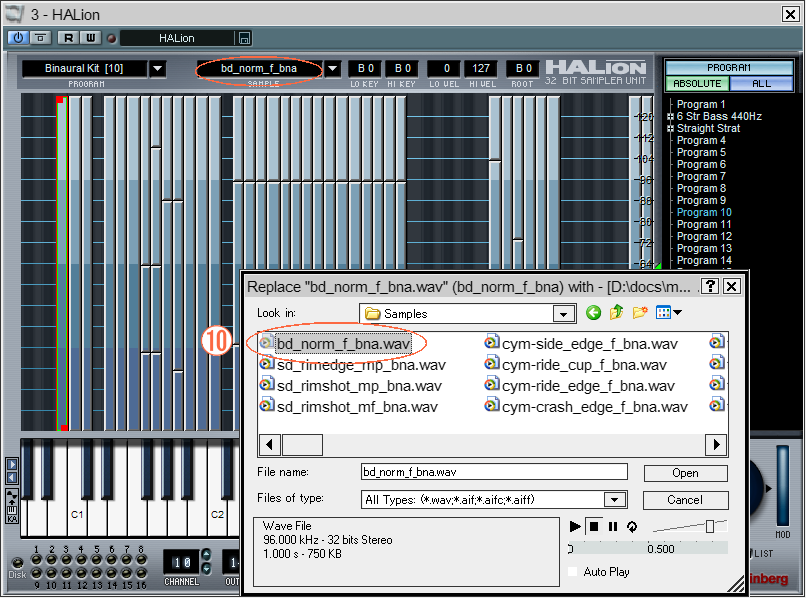The height and width of the screenshot is (598, 806).
Task: Click the Create New Folder icon
Action: [640, 312]
